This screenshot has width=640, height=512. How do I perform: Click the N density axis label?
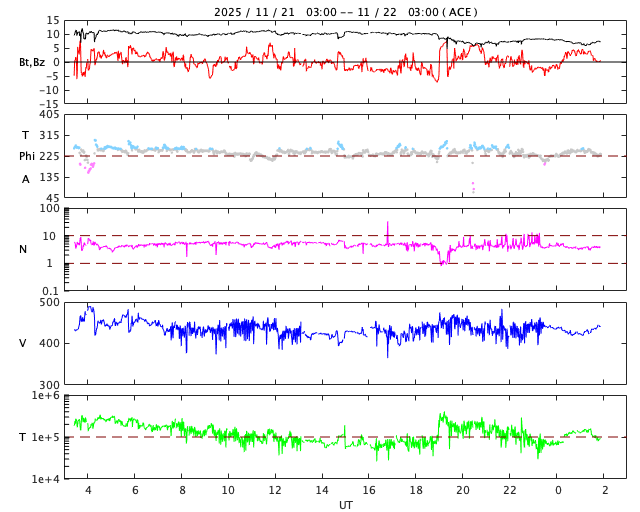pyautogui.click(x=23, y=249)
